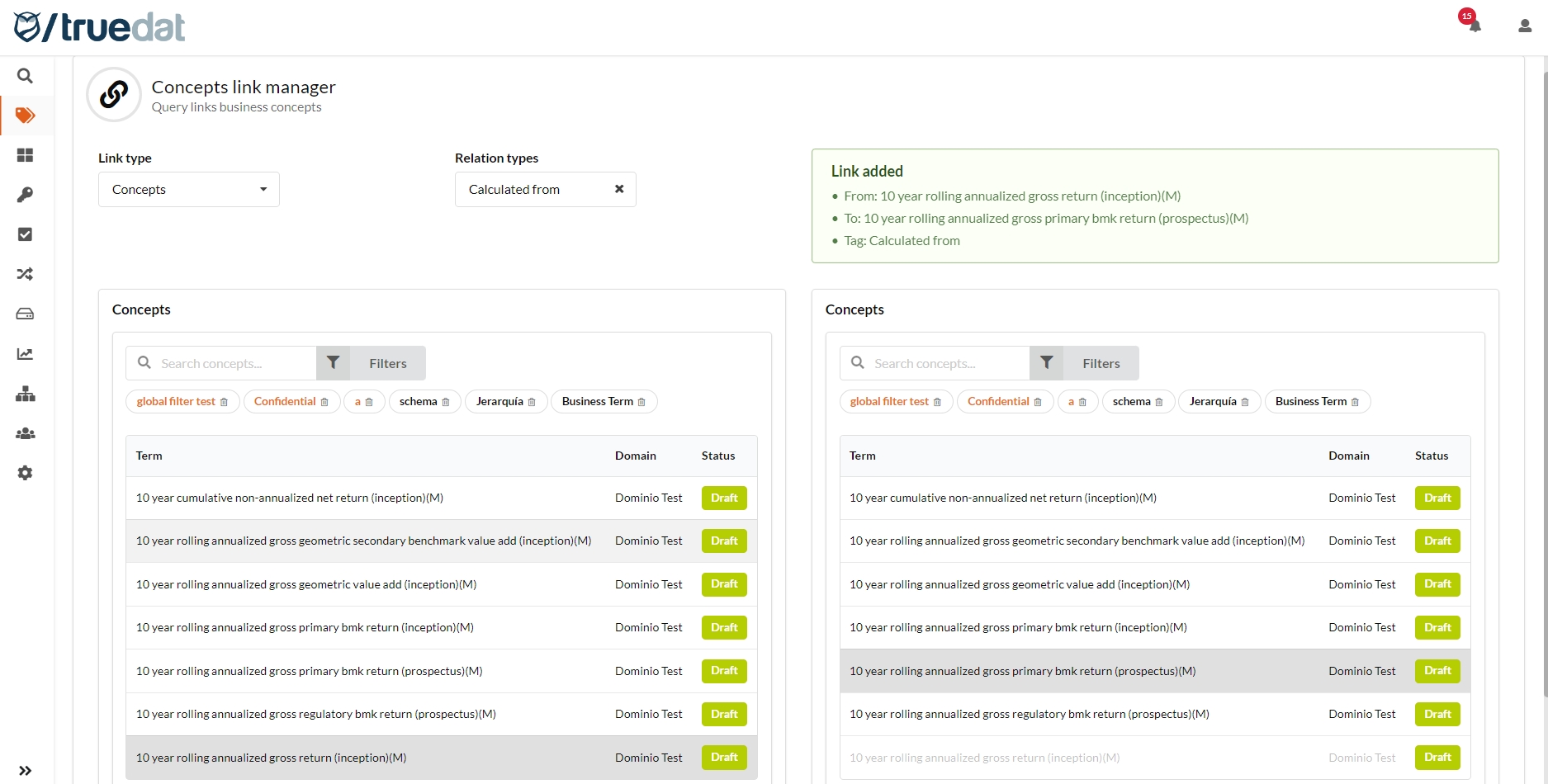Toggle Business Term filter in right panel
The width and height of the screenshot is (1548, 784).
coord(1310,402)
